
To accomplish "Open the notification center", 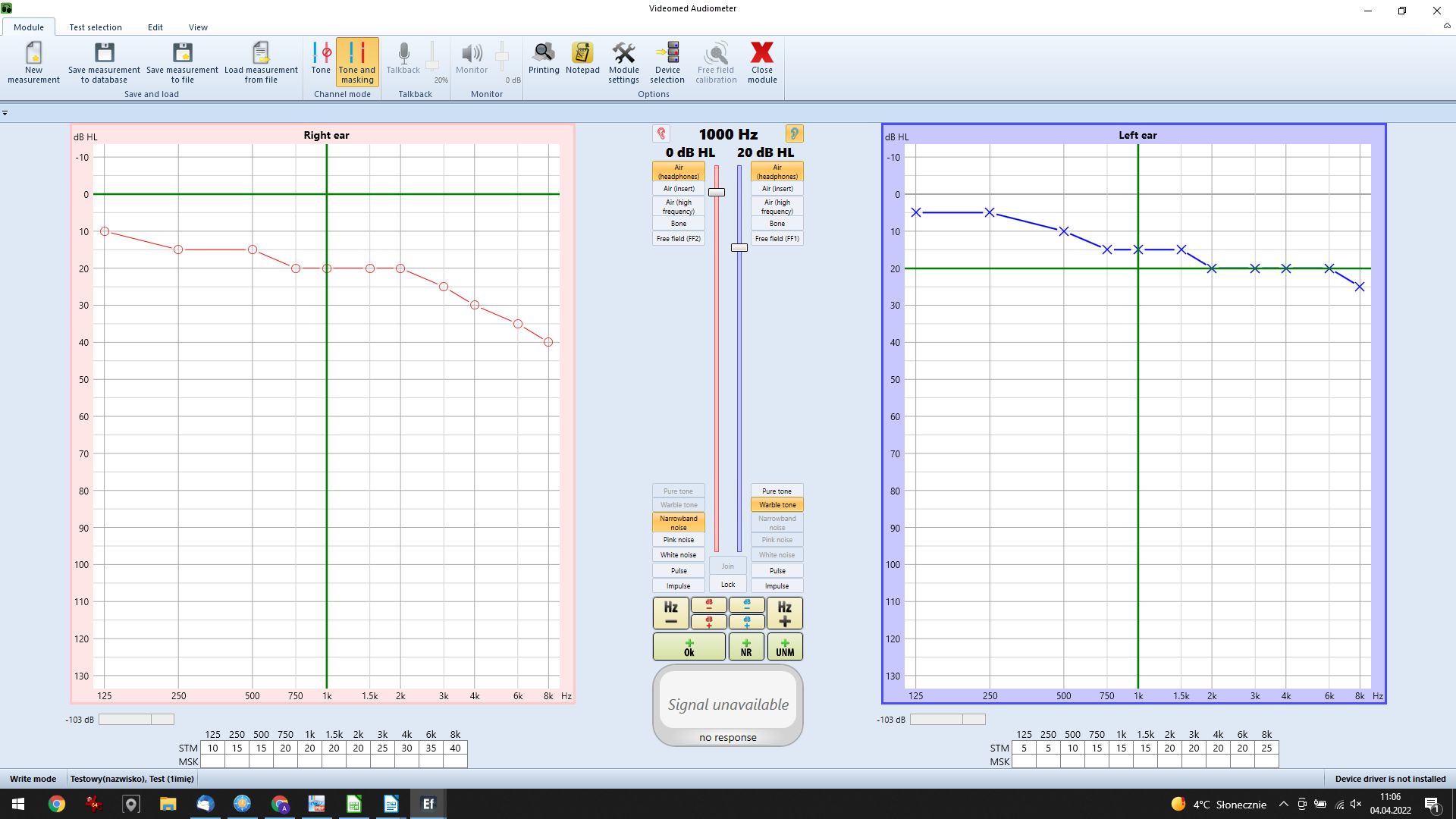I will 1432,804.
